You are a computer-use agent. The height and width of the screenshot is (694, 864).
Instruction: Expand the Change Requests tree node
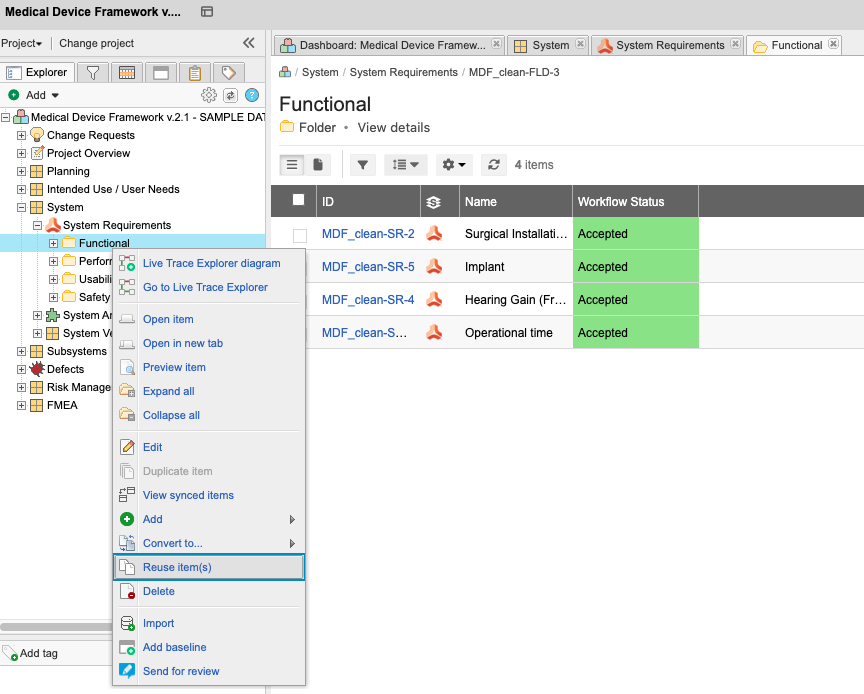click(22, 135)
